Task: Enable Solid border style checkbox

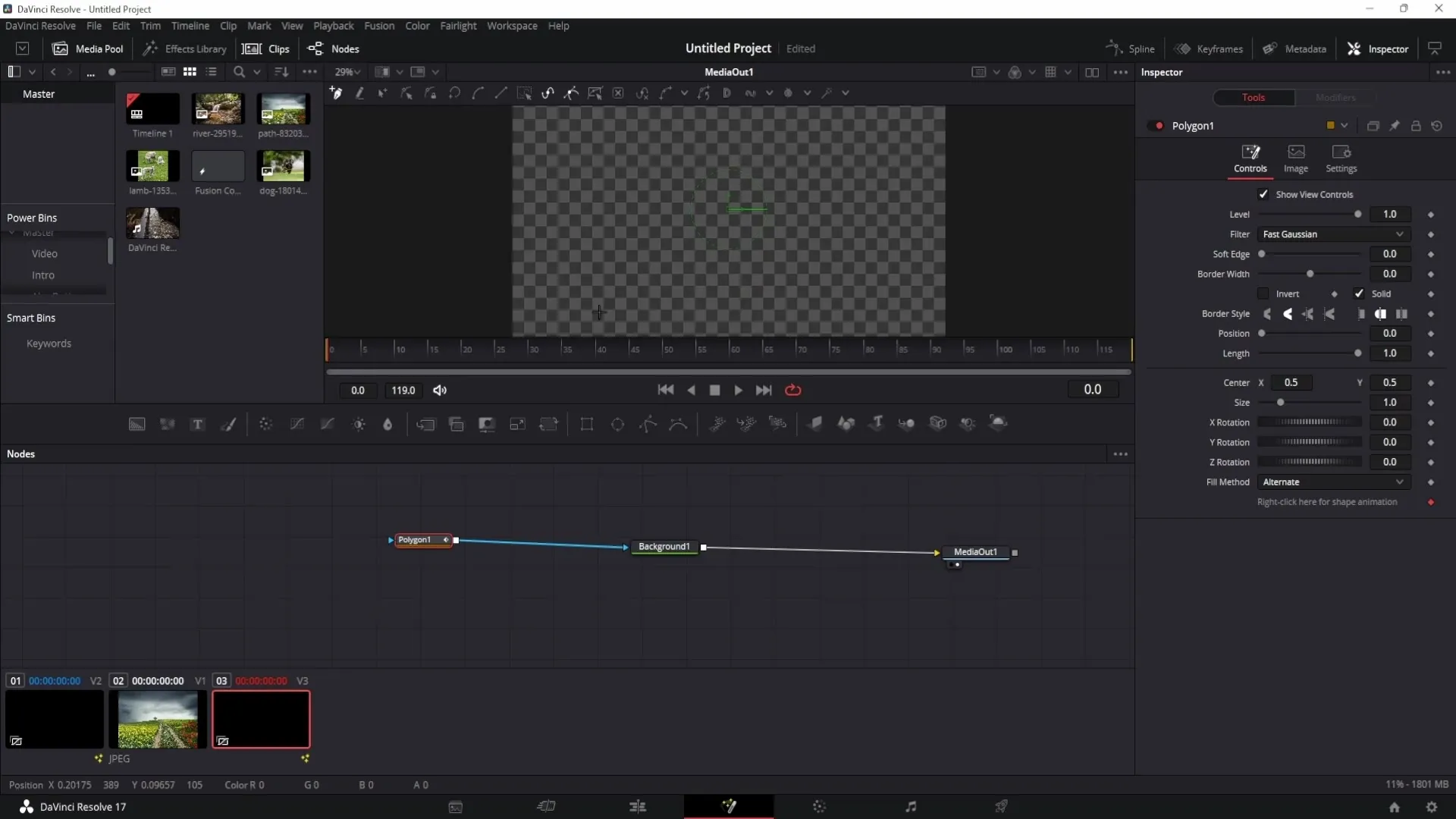Action: click(x=1360, y=293)
